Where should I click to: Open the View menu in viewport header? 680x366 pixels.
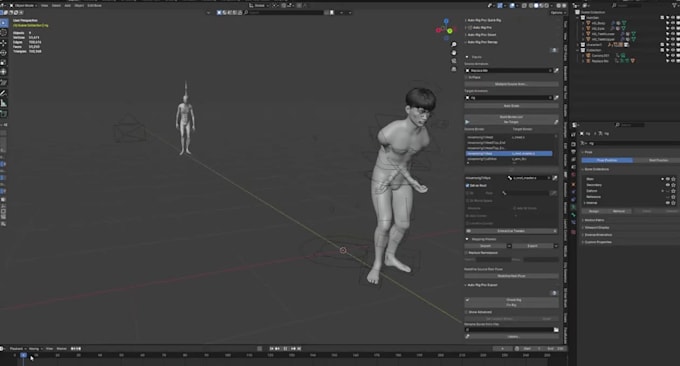(44, 6)
